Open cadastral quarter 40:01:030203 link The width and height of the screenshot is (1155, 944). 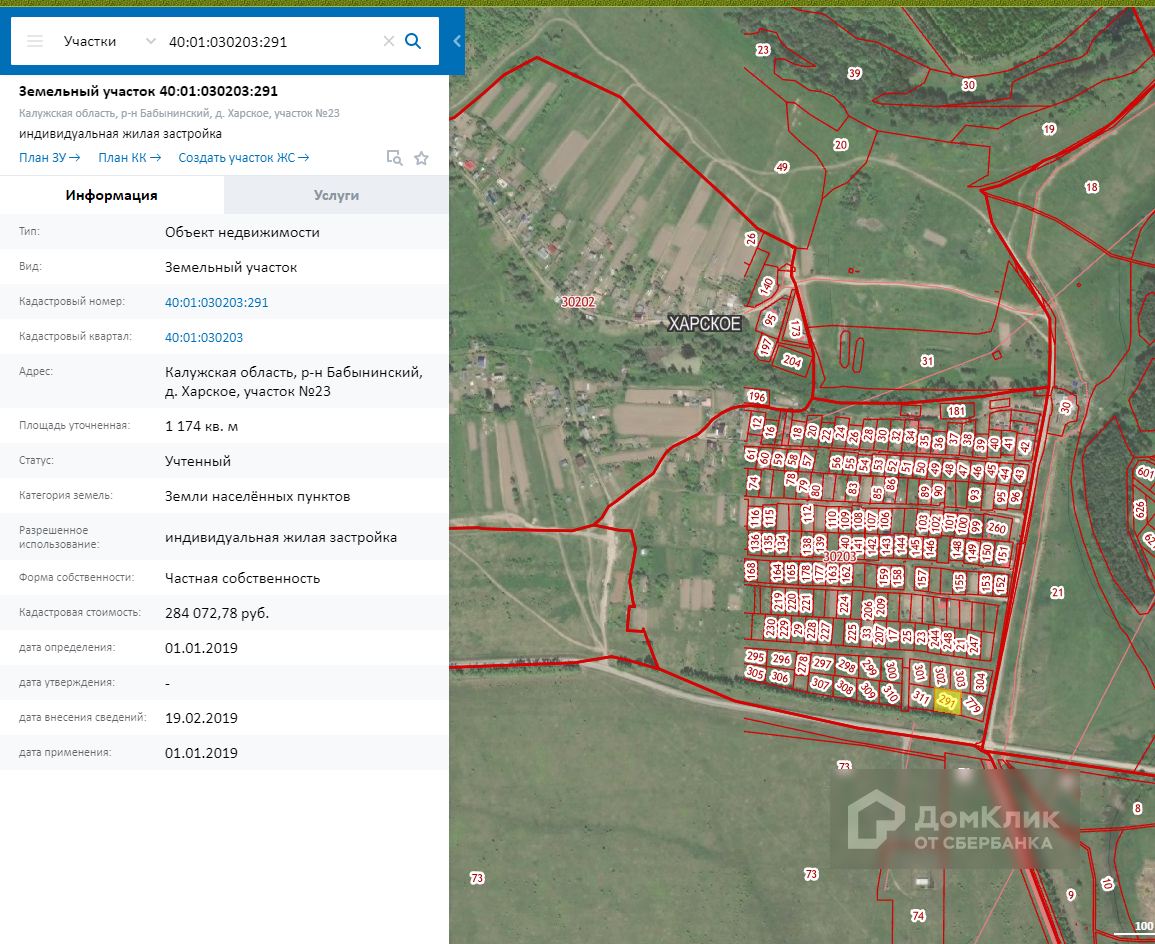pos(204,337)
